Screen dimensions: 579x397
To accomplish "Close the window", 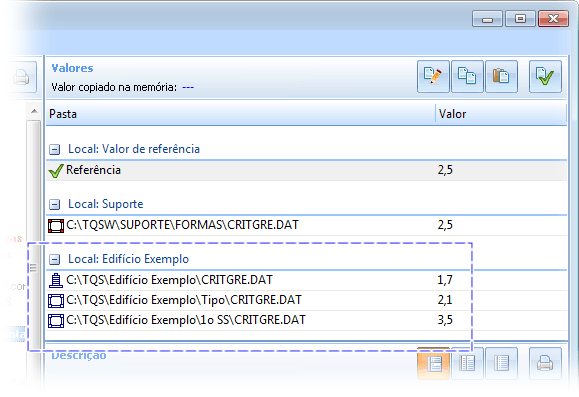I will [x=553, y=19].
